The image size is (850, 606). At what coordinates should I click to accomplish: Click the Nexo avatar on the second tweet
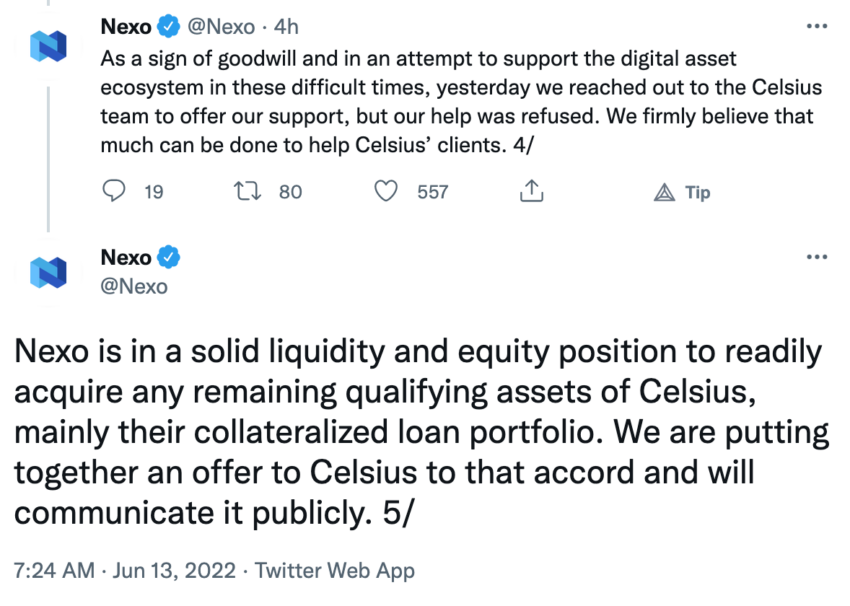point(49,272)
